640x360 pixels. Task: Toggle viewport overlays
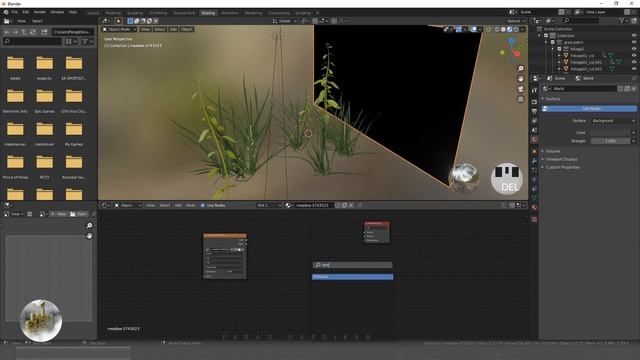click(x=474, y=29)
